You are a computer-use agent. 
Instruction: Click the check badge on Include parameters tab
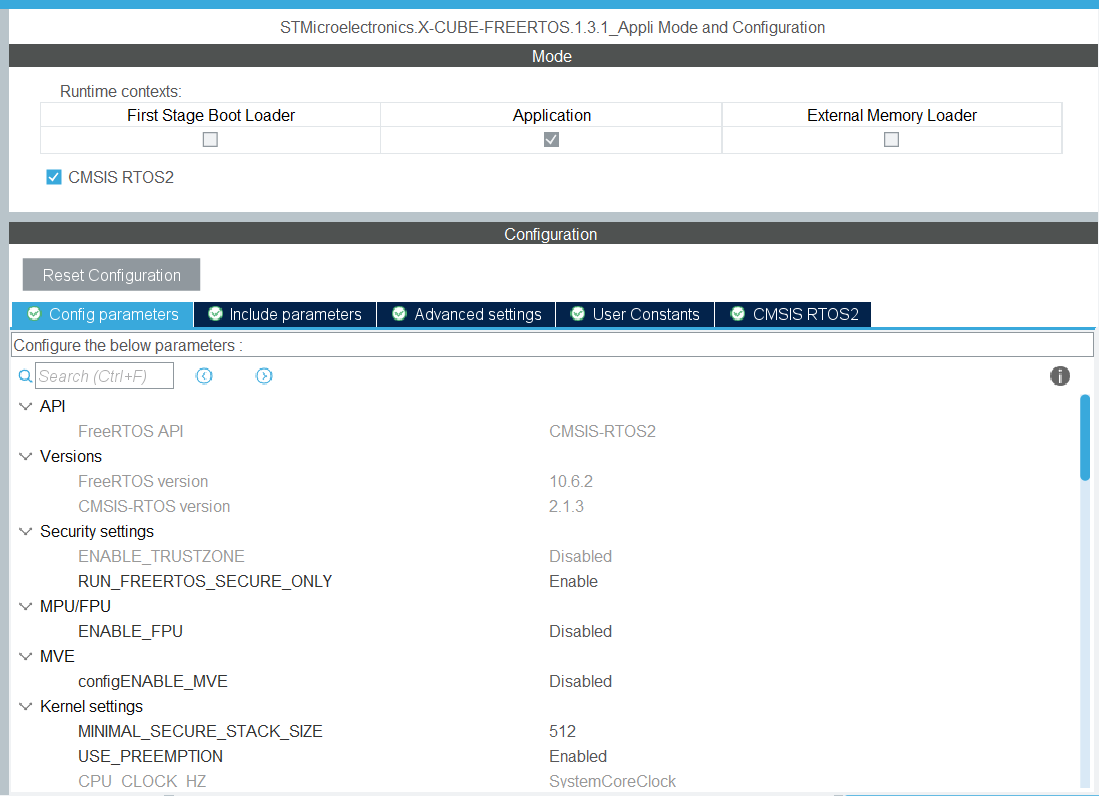215,314
